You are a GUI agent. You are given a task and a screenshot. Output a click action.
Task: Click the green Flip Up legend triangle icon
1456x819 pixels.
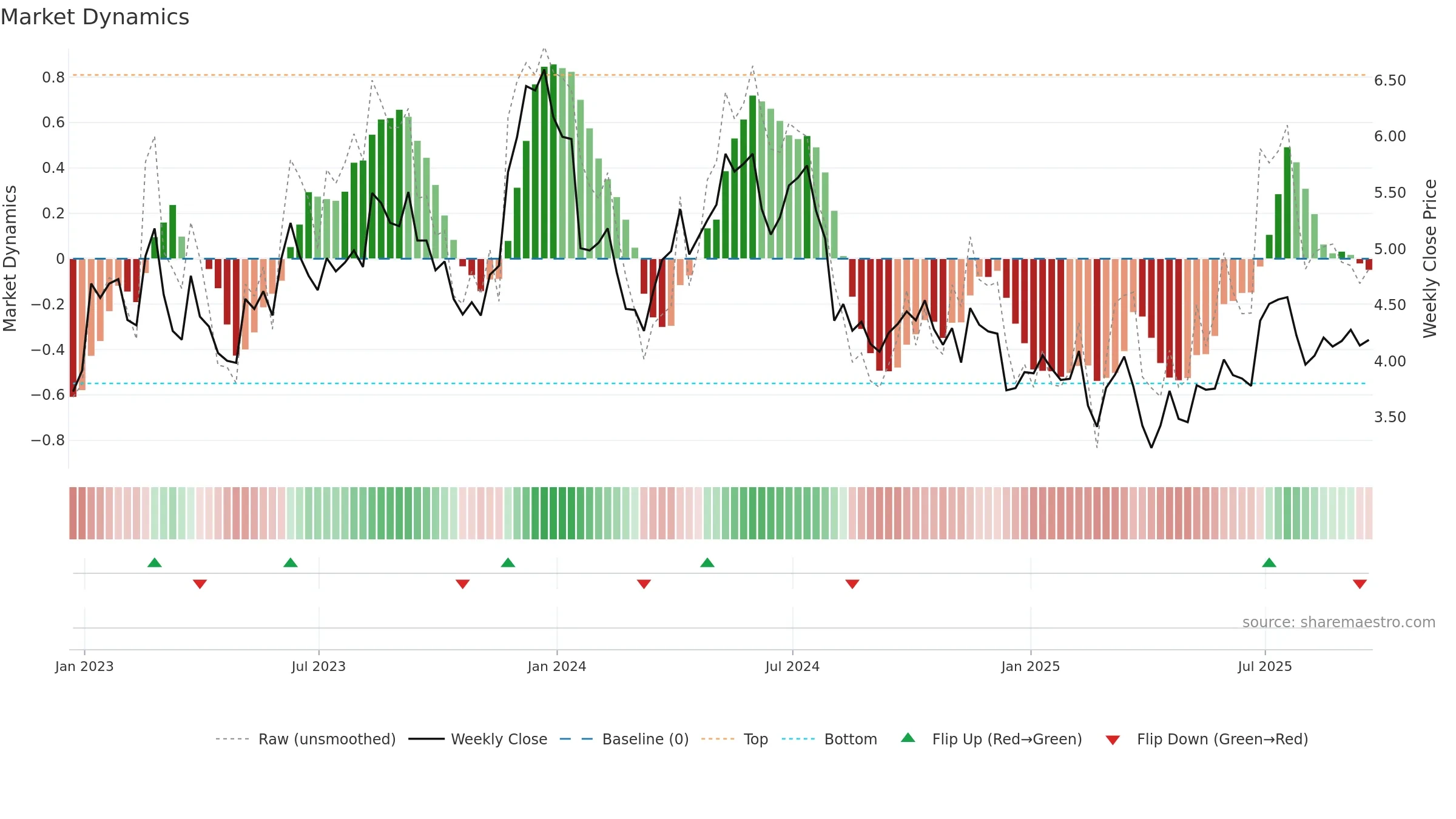(x=908, y=738)
